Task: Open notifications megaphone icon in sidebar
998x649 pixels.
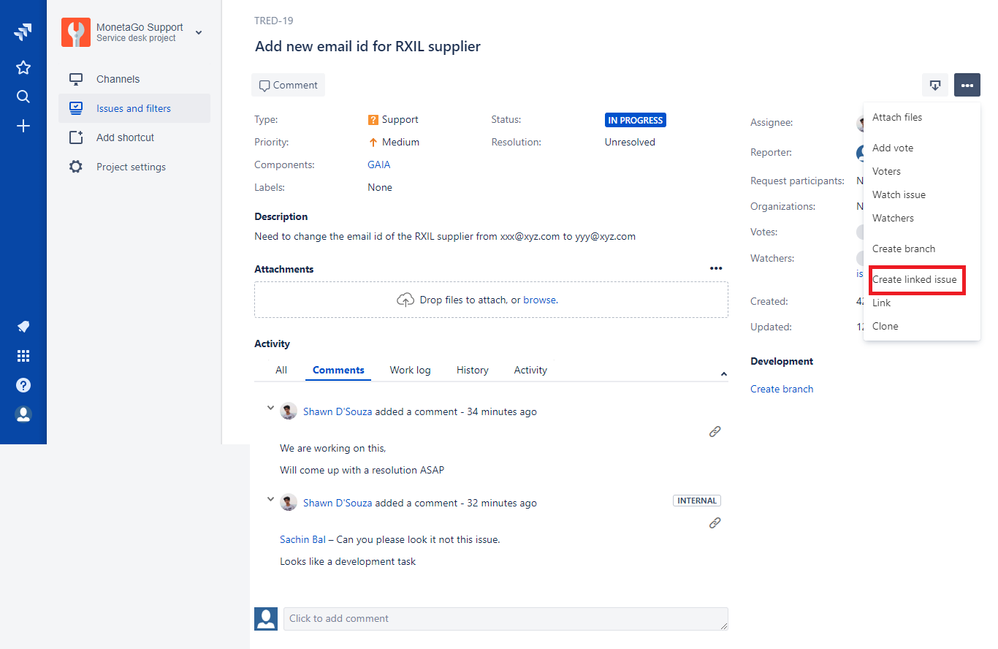Action: pos(23,326)
